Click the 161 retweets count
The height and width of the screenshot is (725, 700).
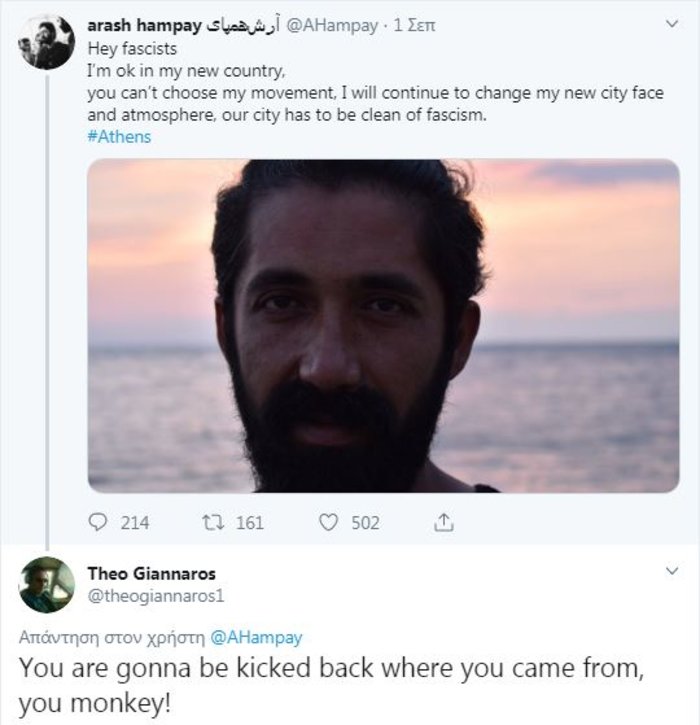click(249, 522)
